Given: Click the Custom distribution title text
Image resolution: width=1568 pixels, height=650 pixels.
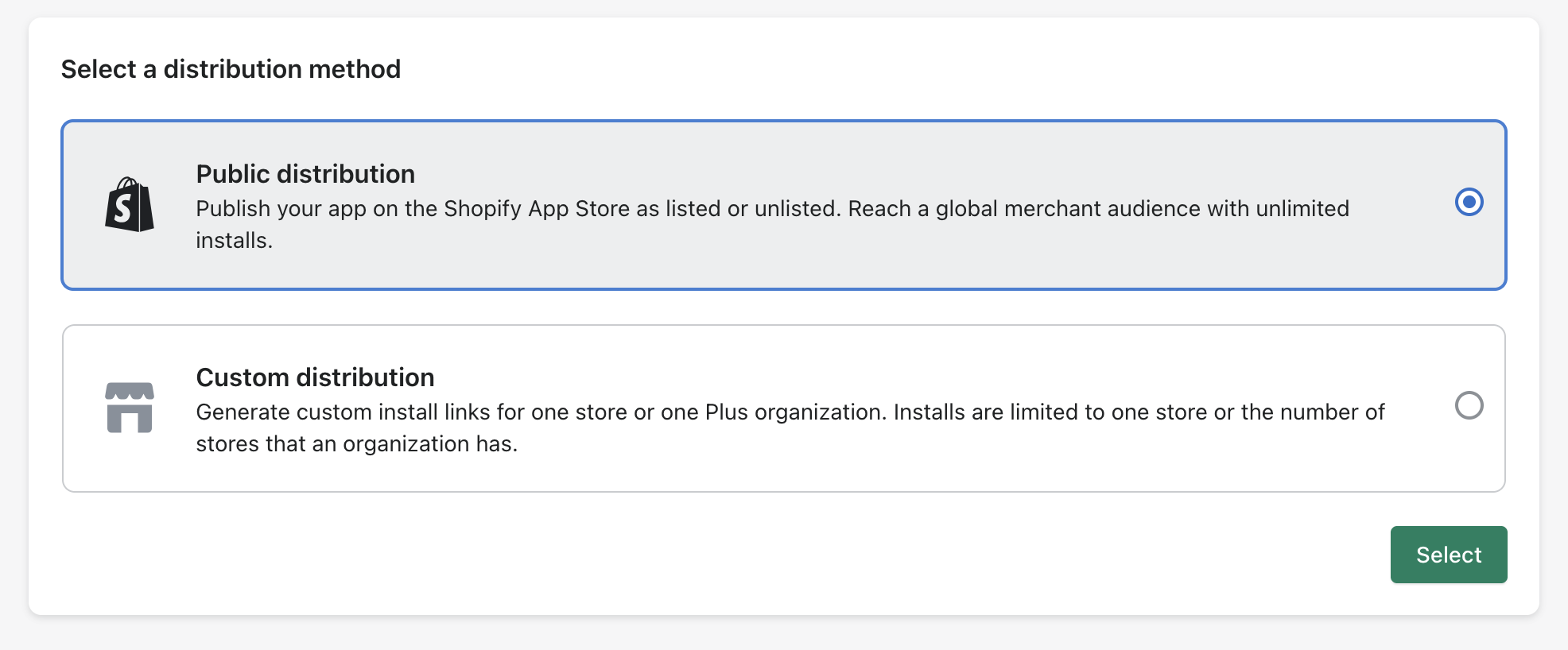Looking at the screenshot, I should tap(315, 377).
